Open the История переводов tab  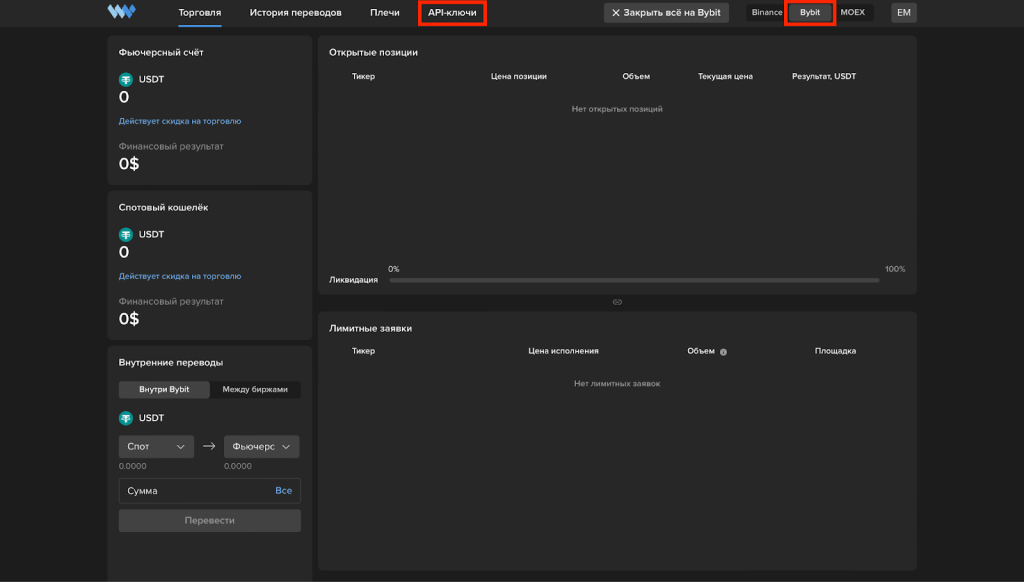295,13
